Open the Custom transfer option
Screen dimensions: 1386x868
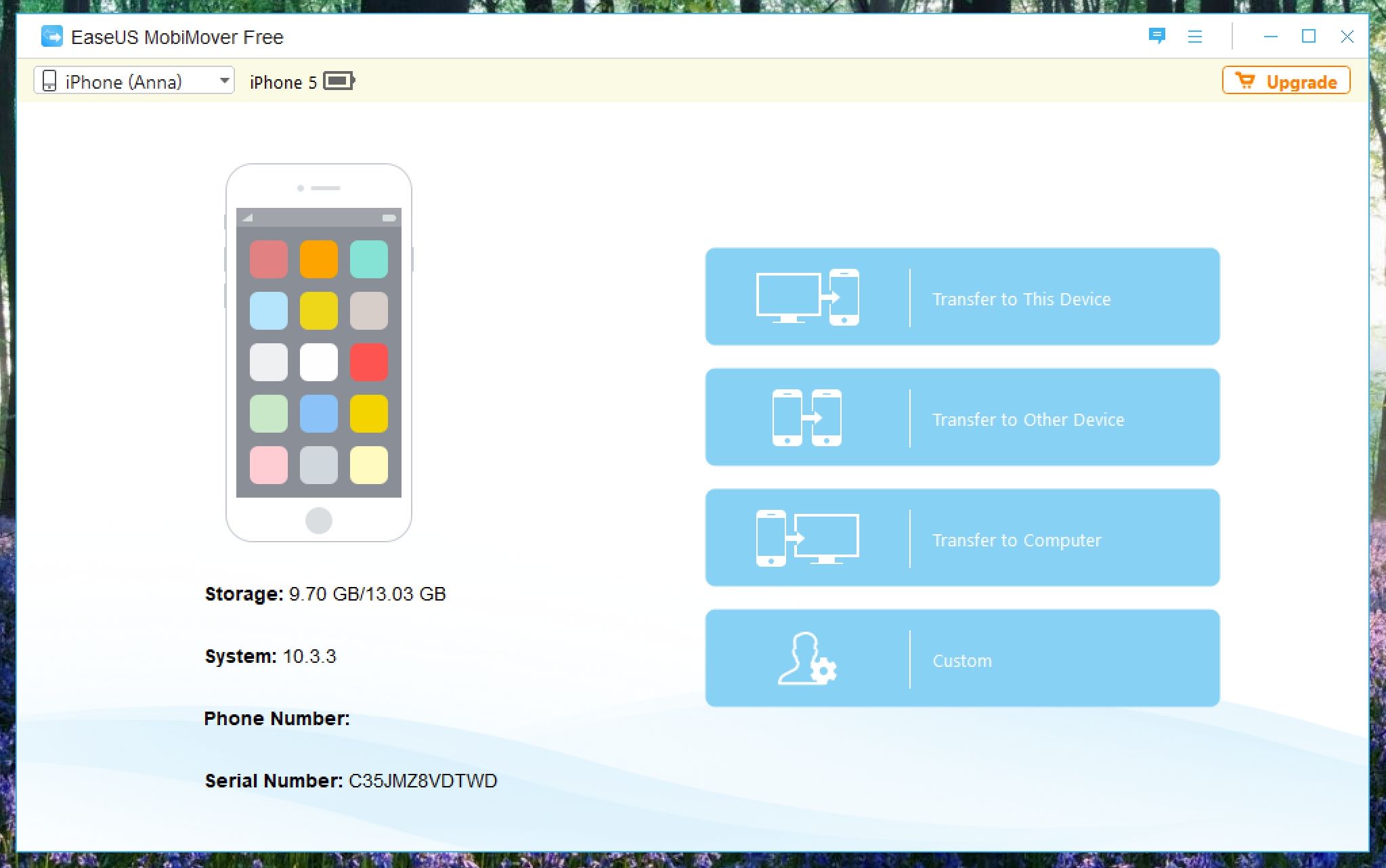(x=962, y=660)
